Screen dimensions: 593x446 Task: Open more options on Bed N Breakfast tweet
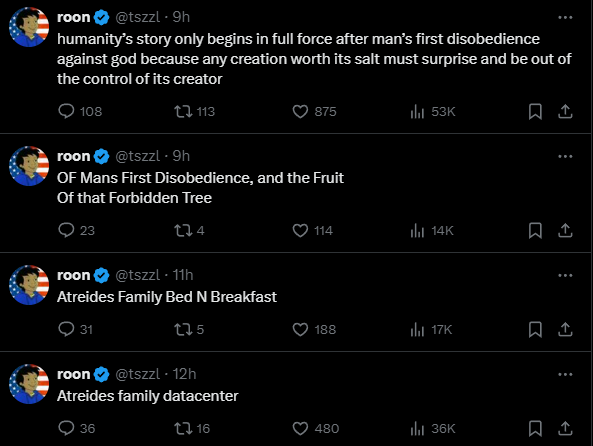(565, 275)
